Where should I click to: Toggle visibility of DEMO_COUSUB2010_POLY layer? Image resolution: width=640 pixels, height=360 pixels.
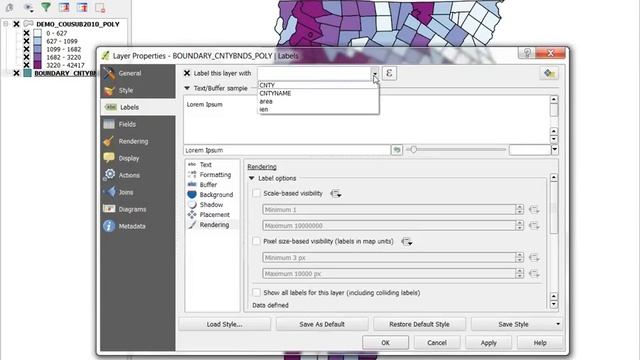point(16,24)
